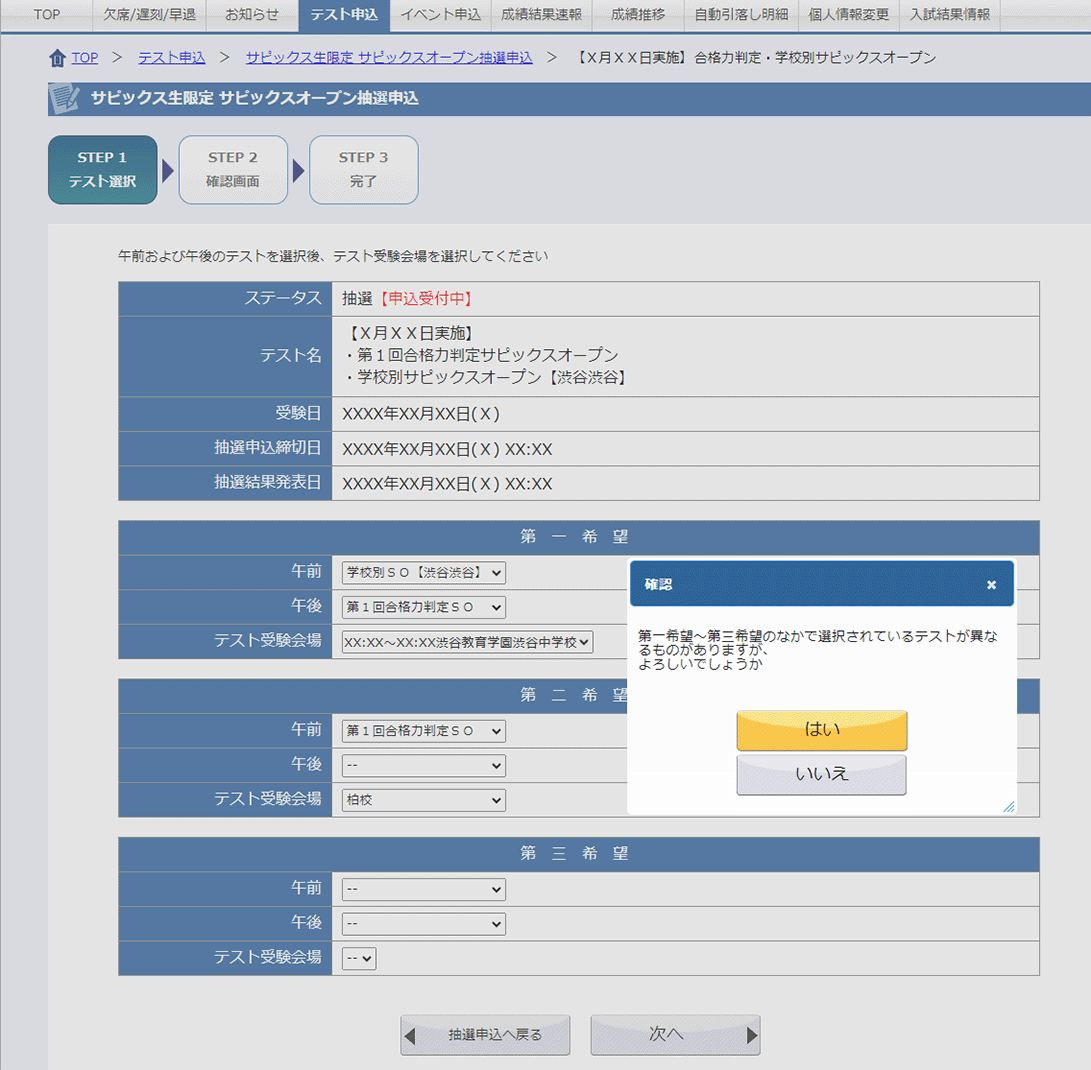Screen dimensions: 1091x1070
Task: Open 第一希望 午後 dropdown
Action: [424, 607]
